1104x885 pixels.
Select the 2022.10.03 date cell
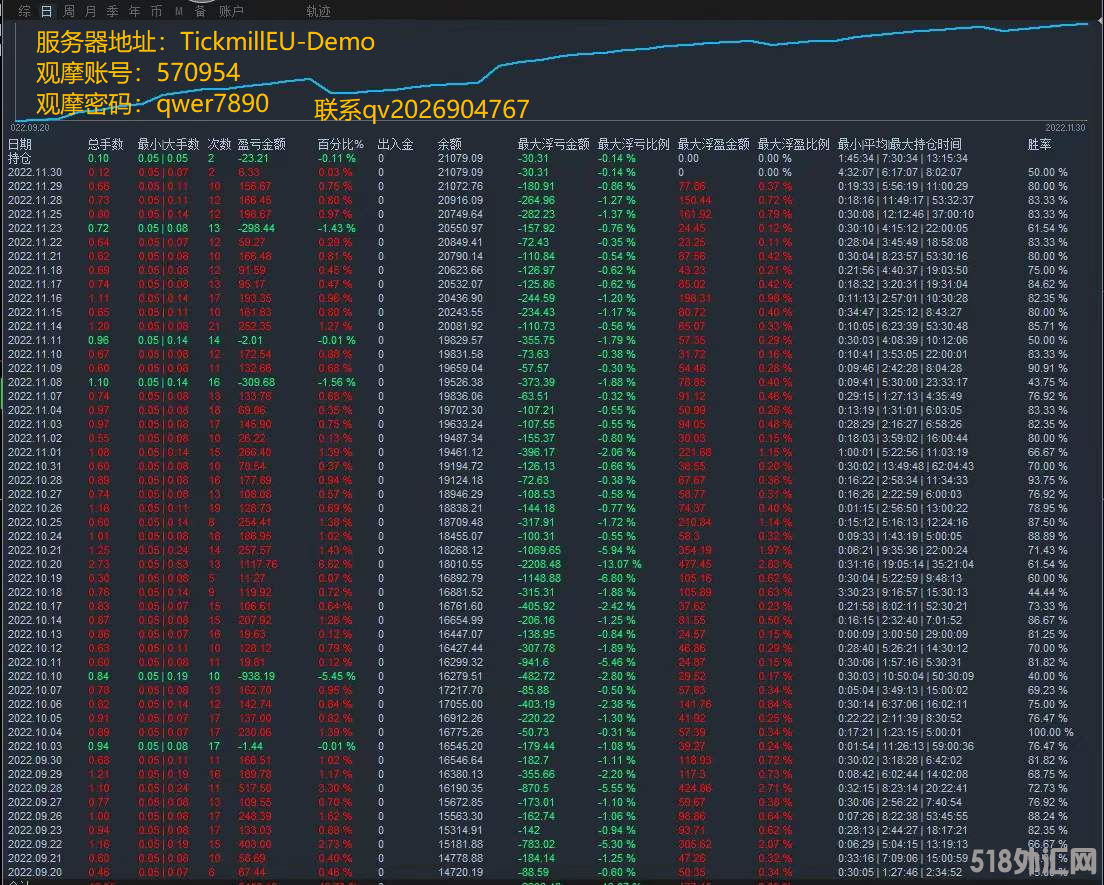[34, 746]
